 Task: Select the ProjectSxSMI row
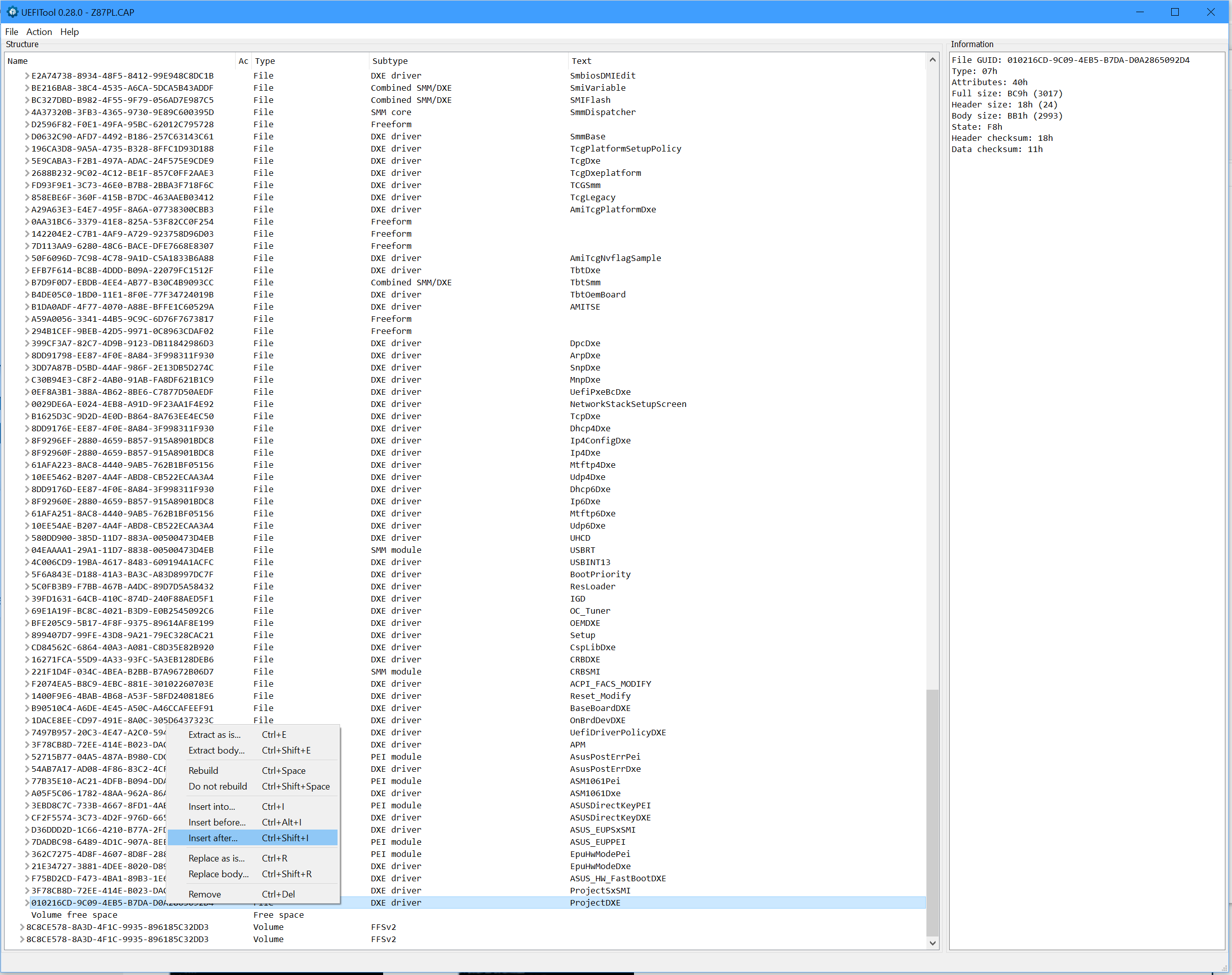[465, 890]
